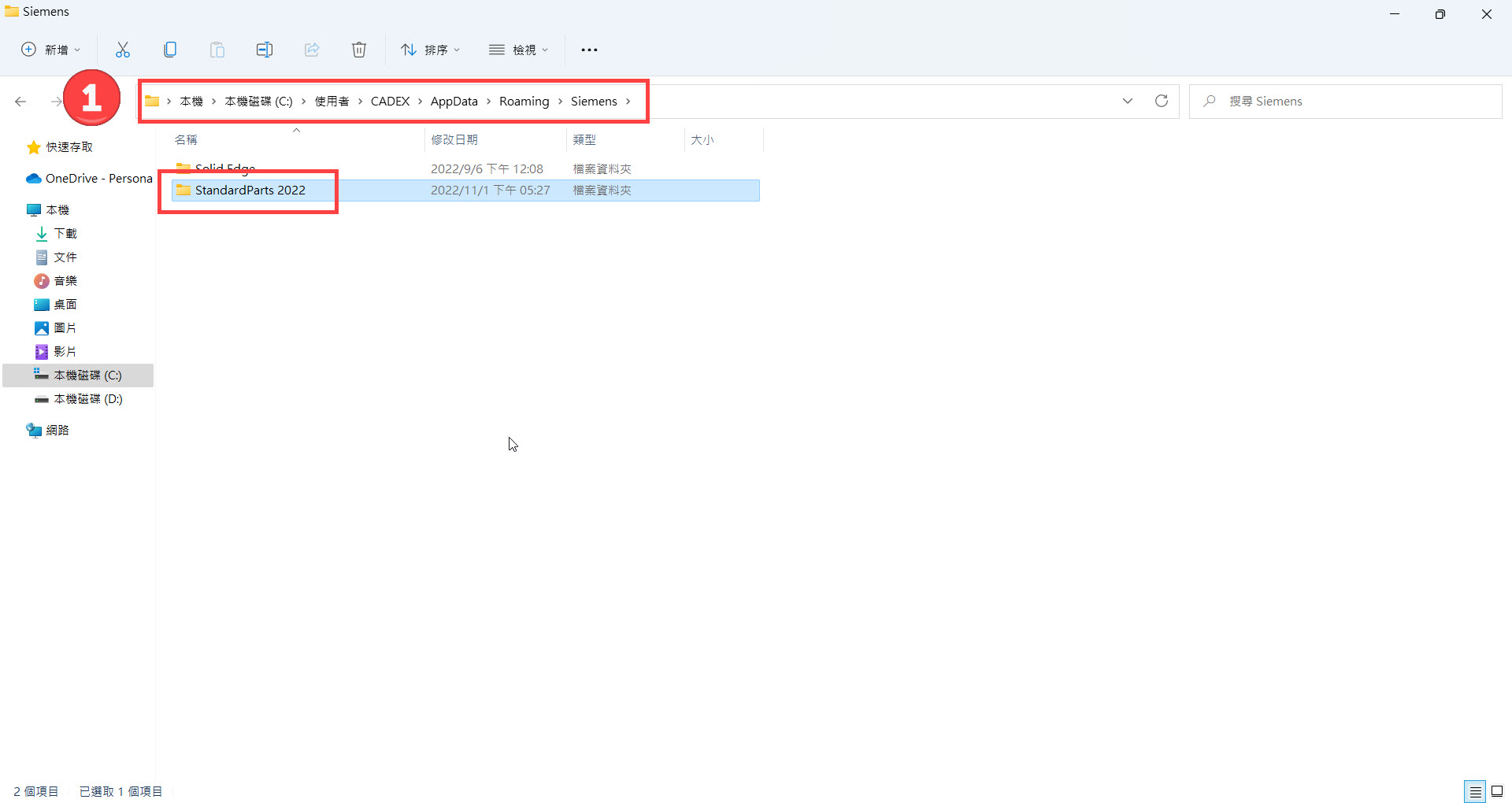Viewport: 1512px width, 803px height.
Task: Click the Refresh button beside address bar
Action: [1161, 101]
